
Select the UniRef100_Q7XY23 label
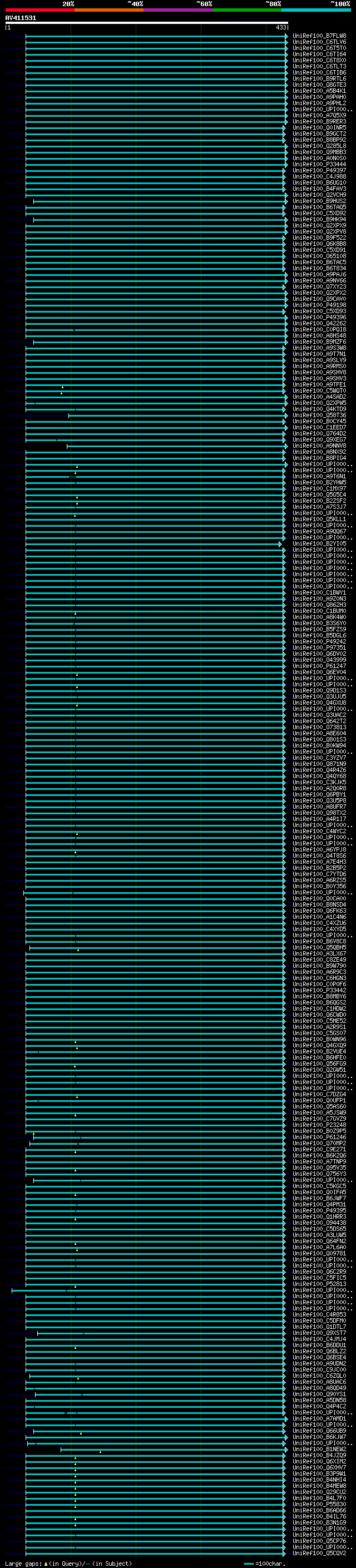coord(319,286)
